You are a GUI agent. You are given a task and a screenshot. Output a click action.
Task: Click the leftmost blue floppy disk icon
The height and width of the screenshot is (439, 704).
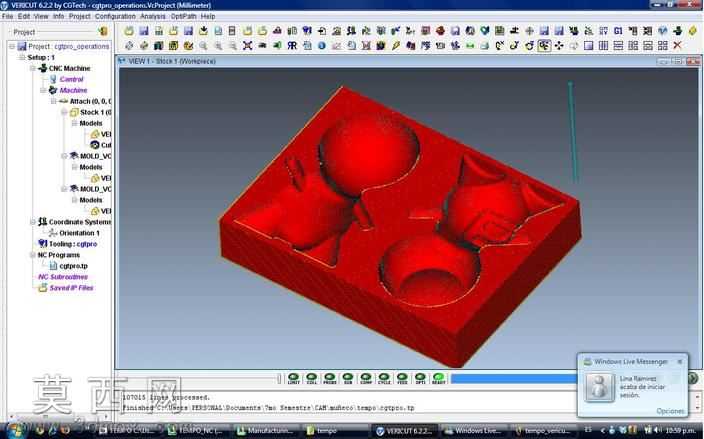[144, 31]
